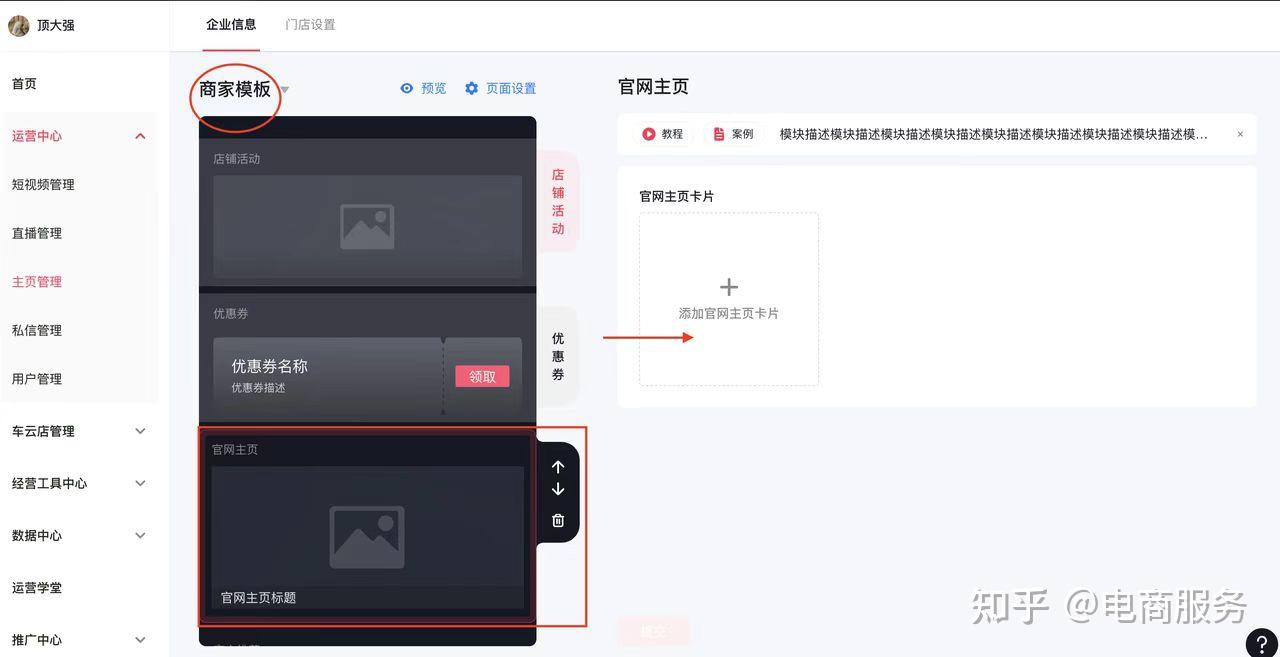Click the 领取 coupon button
The height and width of the screenshot is (657, 1280).
coord(482,376)
